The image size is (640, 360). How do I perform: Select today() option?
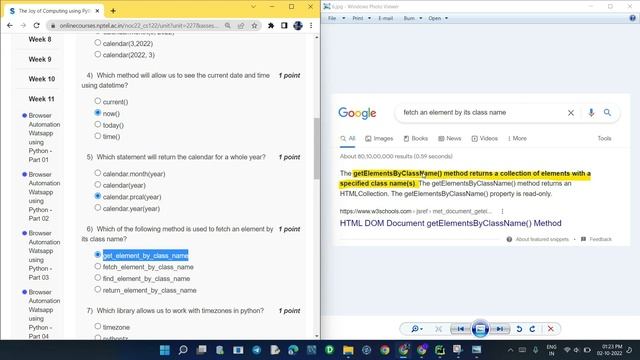pyautogui.click(x=98, y=124)
